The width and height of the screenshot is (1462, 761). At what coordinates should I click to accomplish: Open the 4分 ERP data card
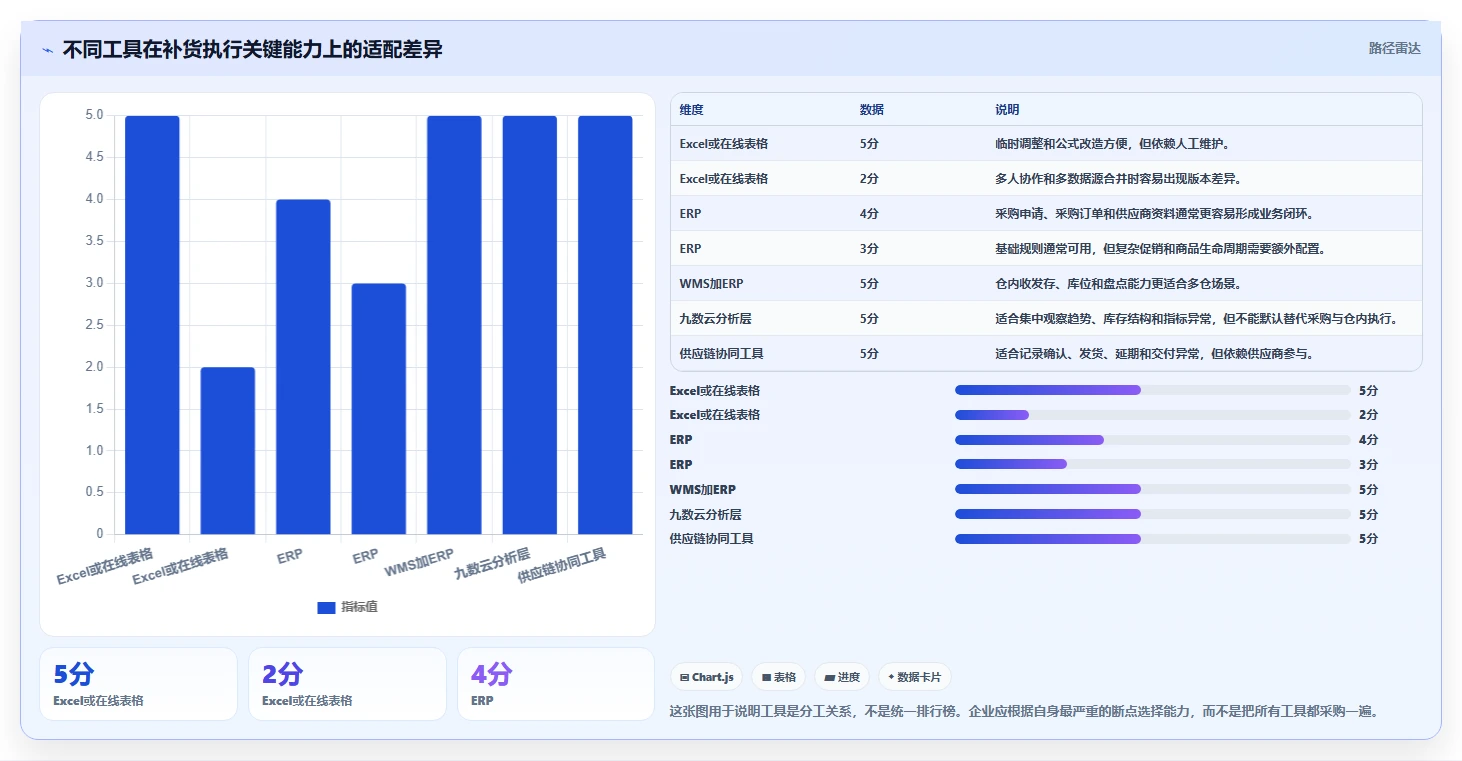(556, 684)
